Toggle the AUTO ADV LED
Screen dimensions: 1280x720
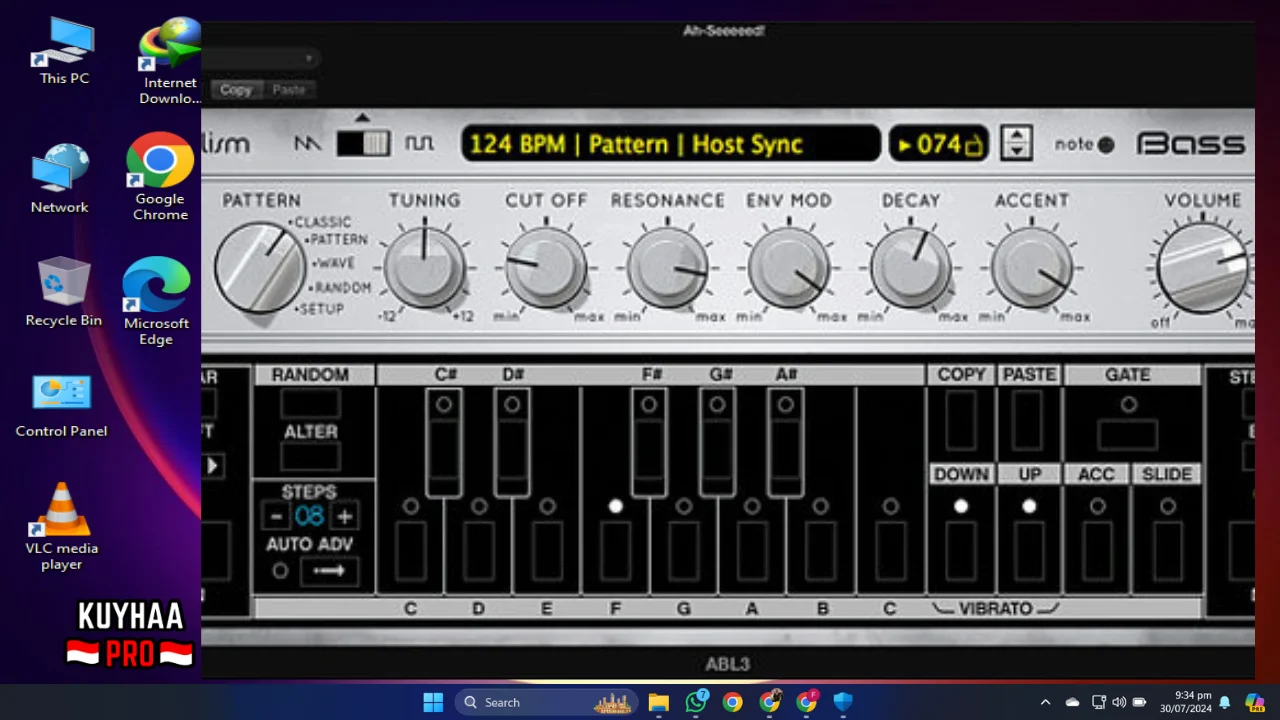(x=280, y=571)
